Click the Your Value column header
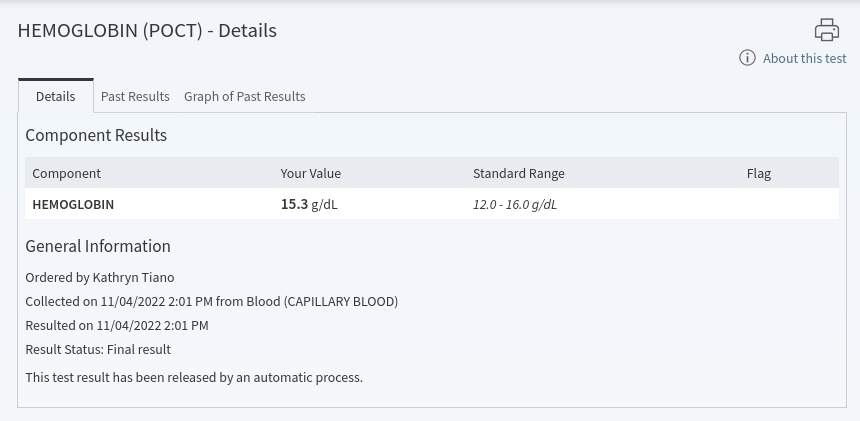The image size is (860, 421). [310, 173]
